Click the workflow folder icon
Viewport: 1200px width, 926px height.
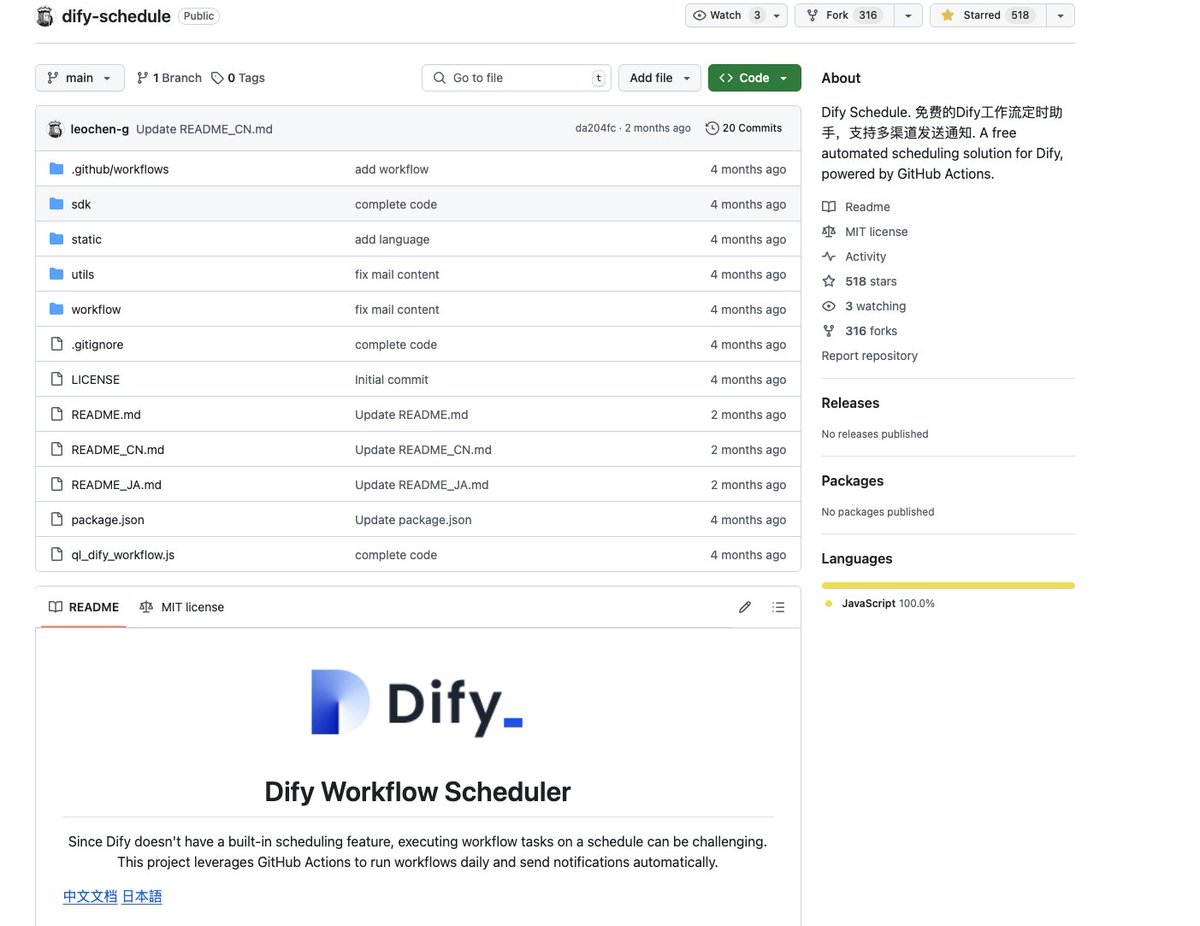tap(57, 309)
